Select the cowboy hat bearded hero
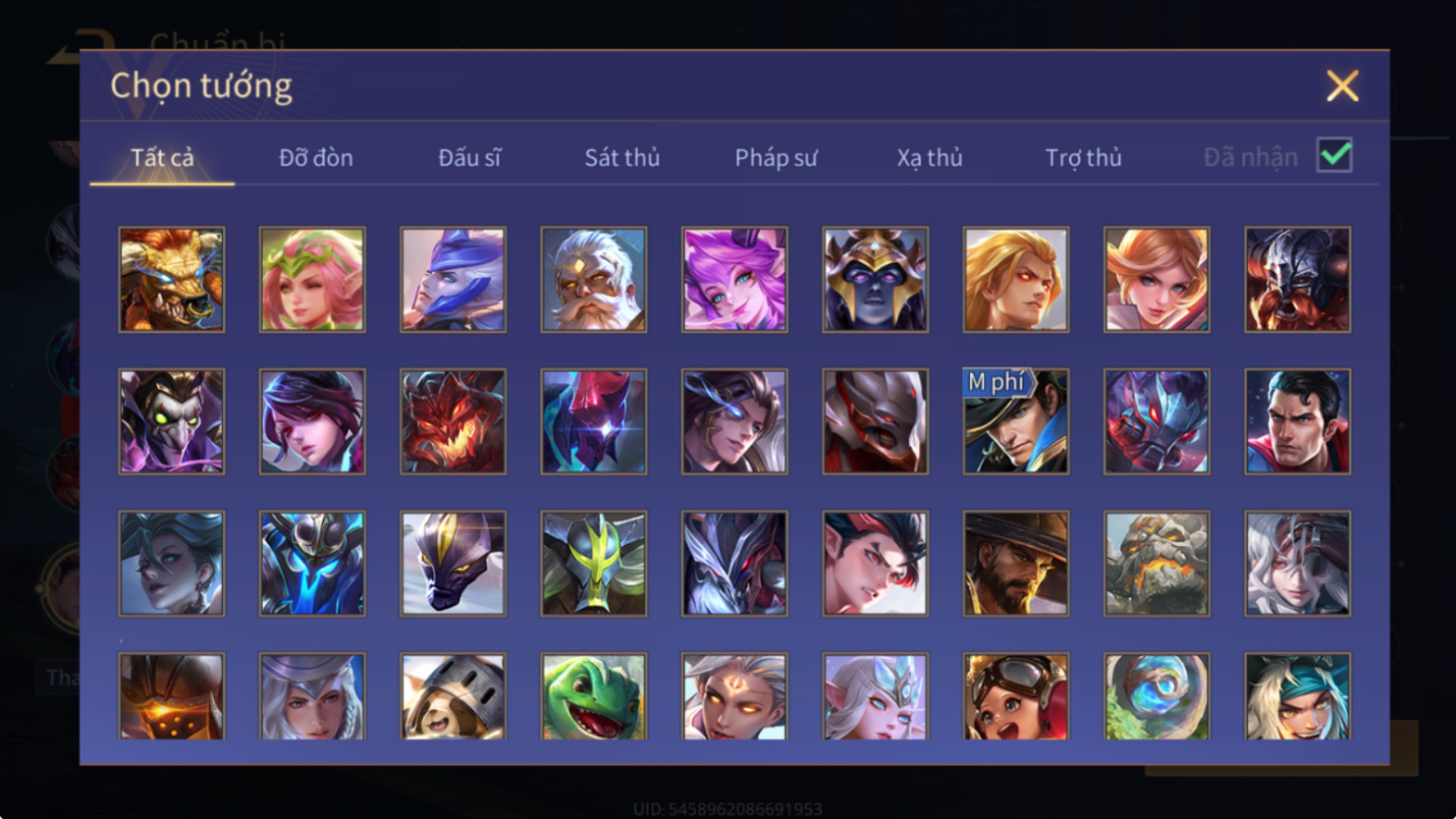The width and height of the screenshot is (1456, 819). 1016,564
